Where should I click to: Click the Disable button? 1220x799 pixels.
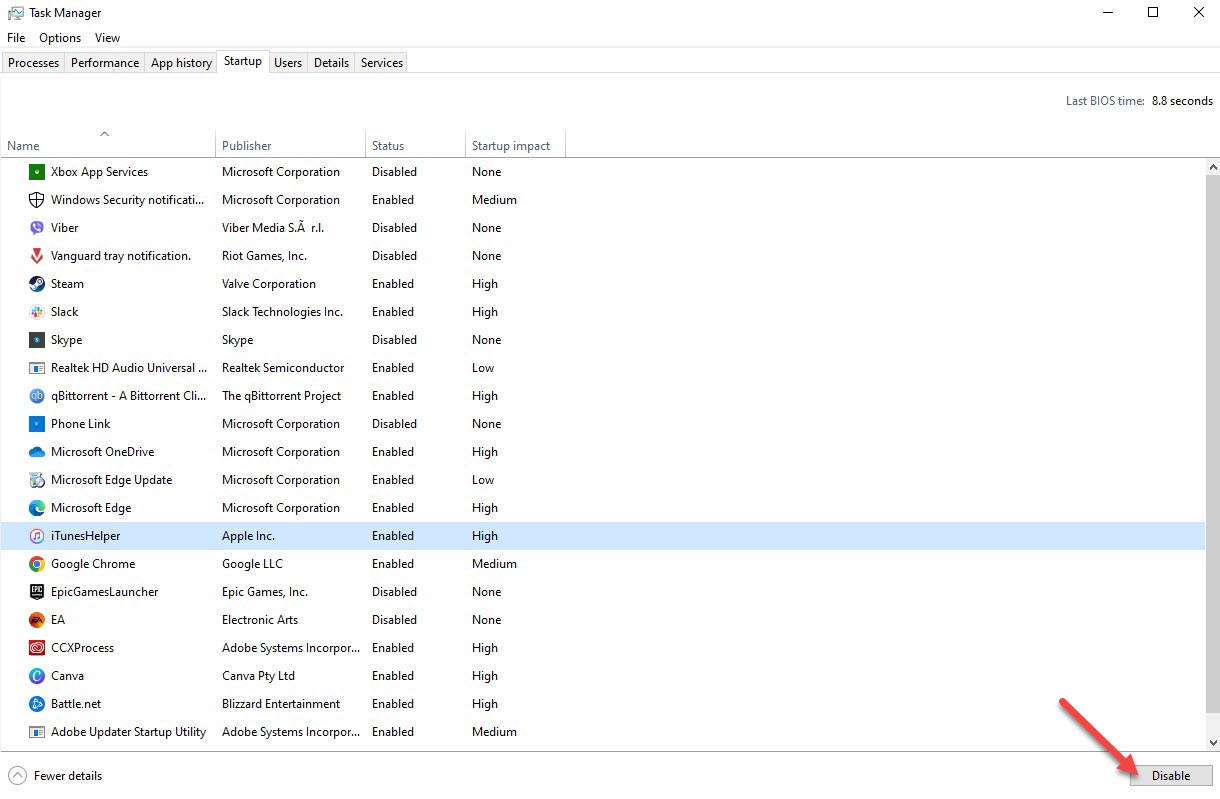point(1171,776)
